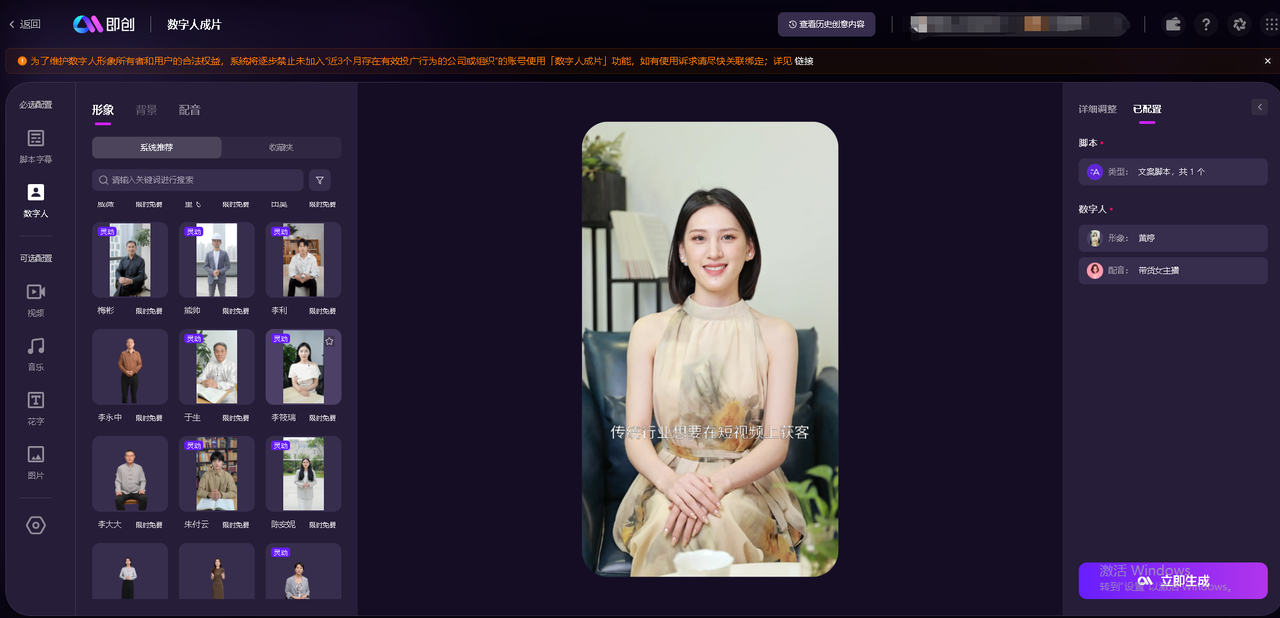Switch to 收藏夹 favorites list

[x=281, y=148]
